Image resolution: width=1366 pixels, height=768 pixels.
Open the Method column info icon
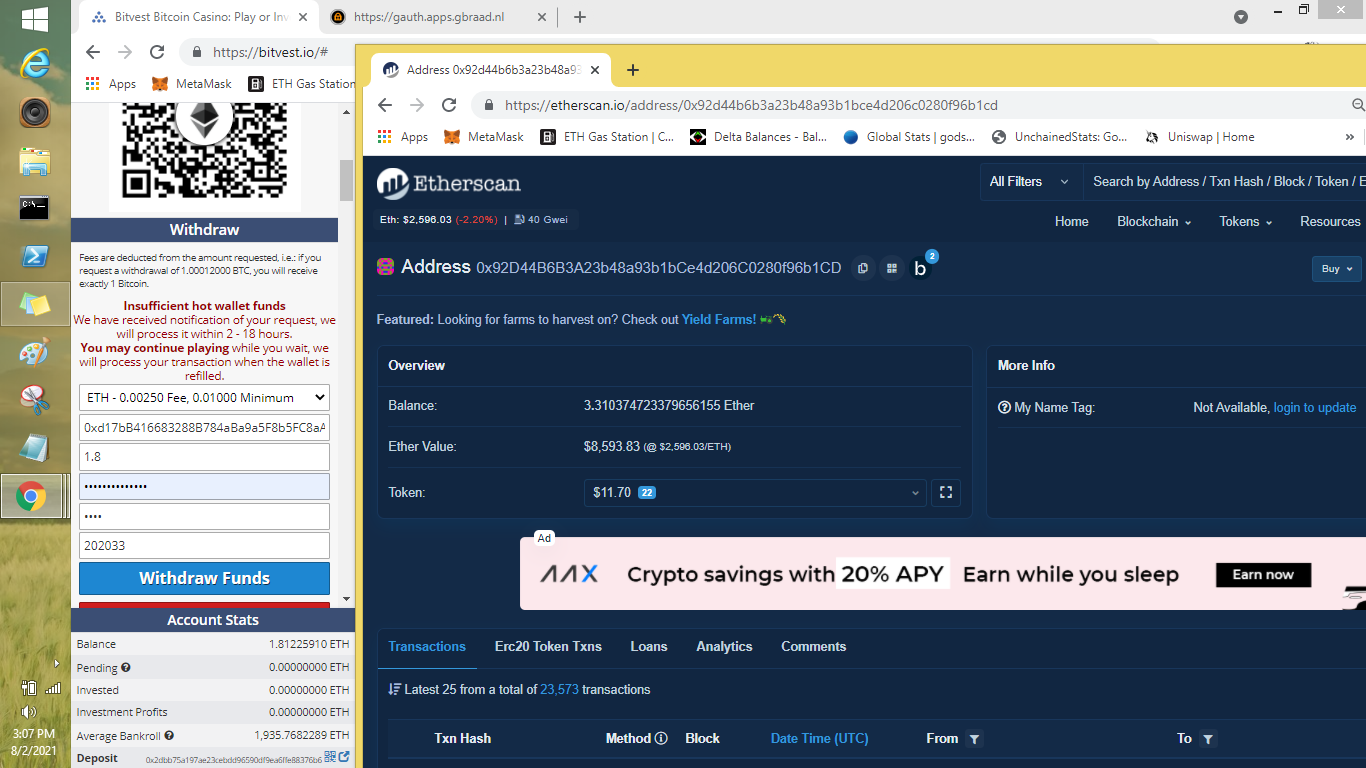coord(661,739)
